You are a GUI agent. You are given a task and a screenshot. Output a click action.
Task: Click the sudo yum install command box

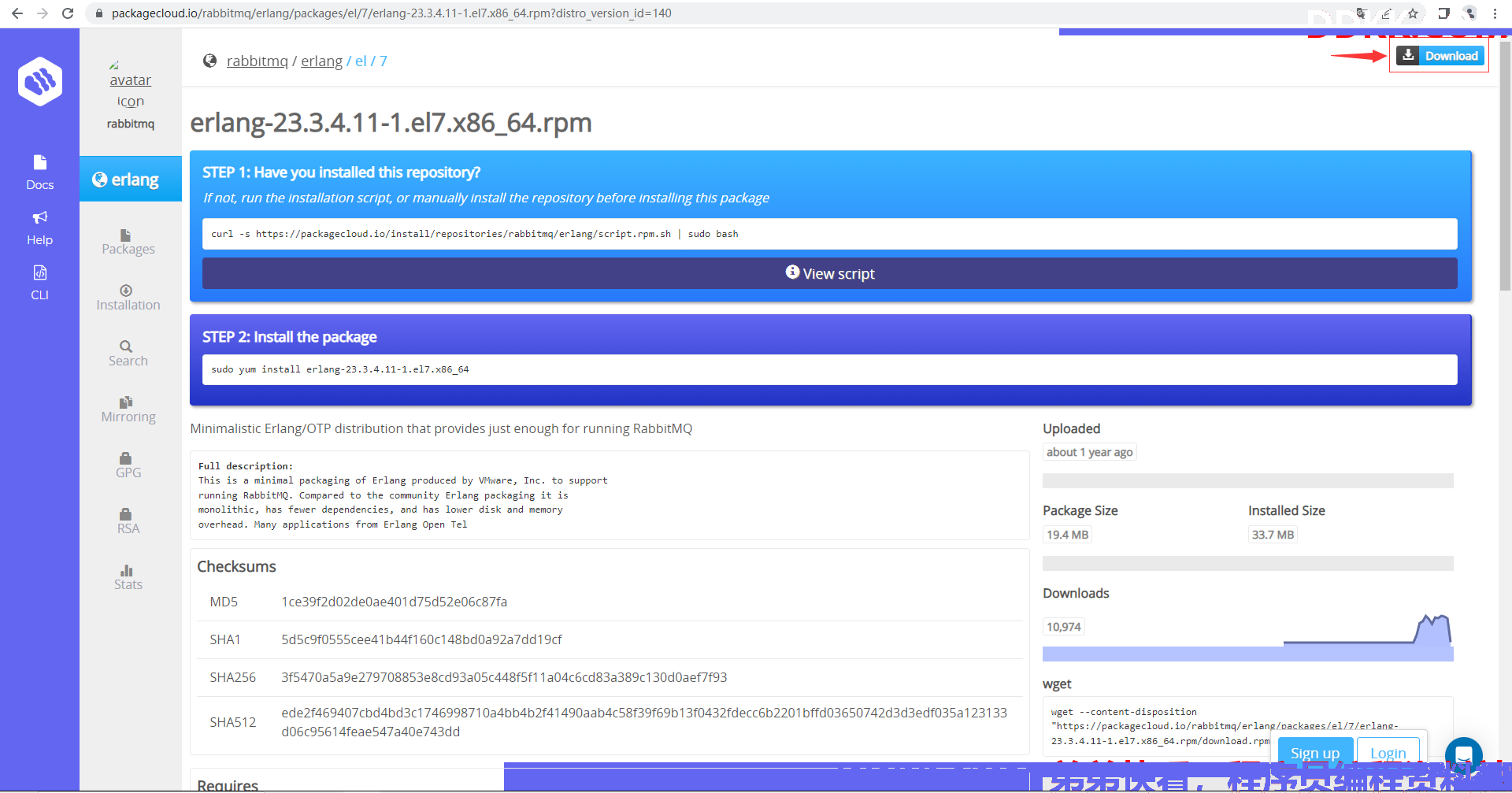coord(829,369)
